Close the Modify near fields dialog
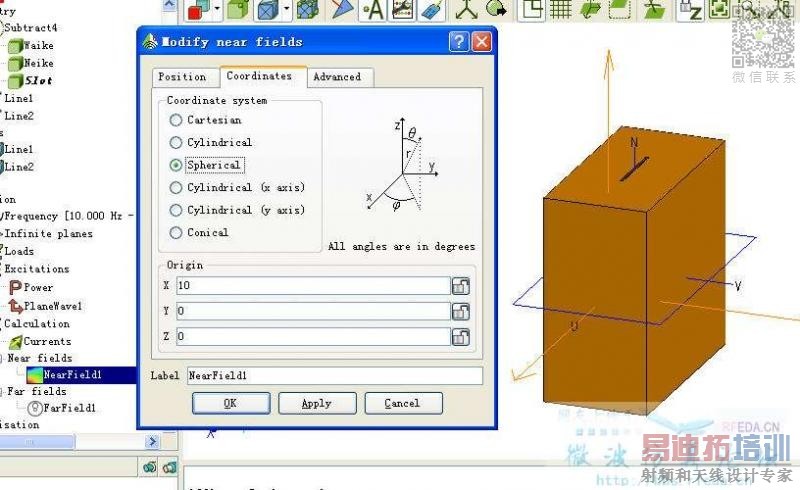Image resolution: width=800 pixels, height=490 pixels. point(482,41)
